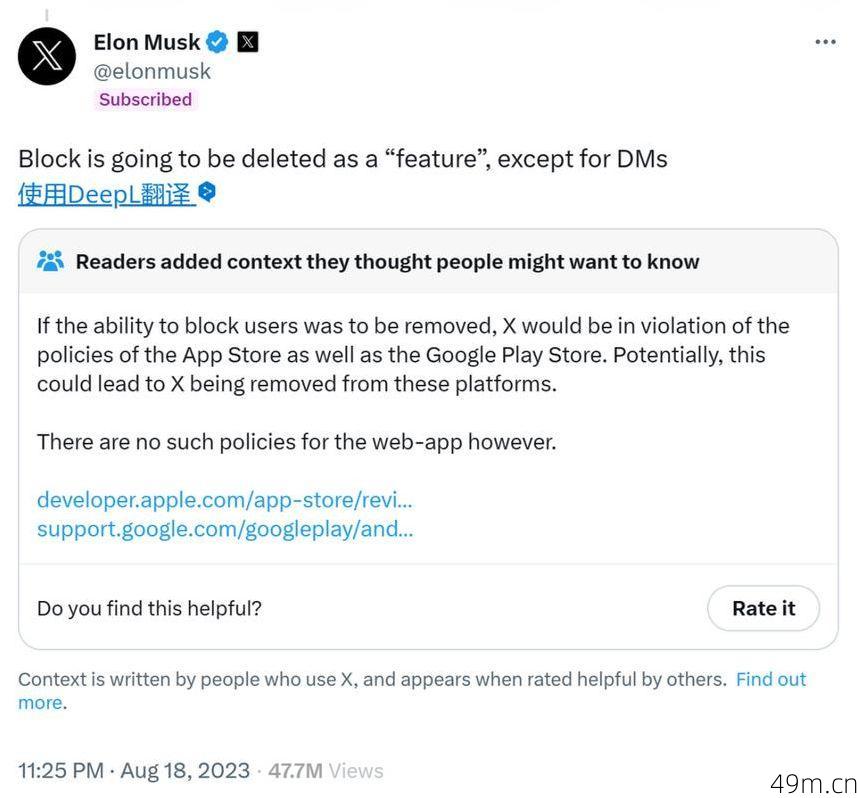Viewport: 857px width, 798px height.
Task: Open the support.google.com googleplay link
Action: click(225, 529)
